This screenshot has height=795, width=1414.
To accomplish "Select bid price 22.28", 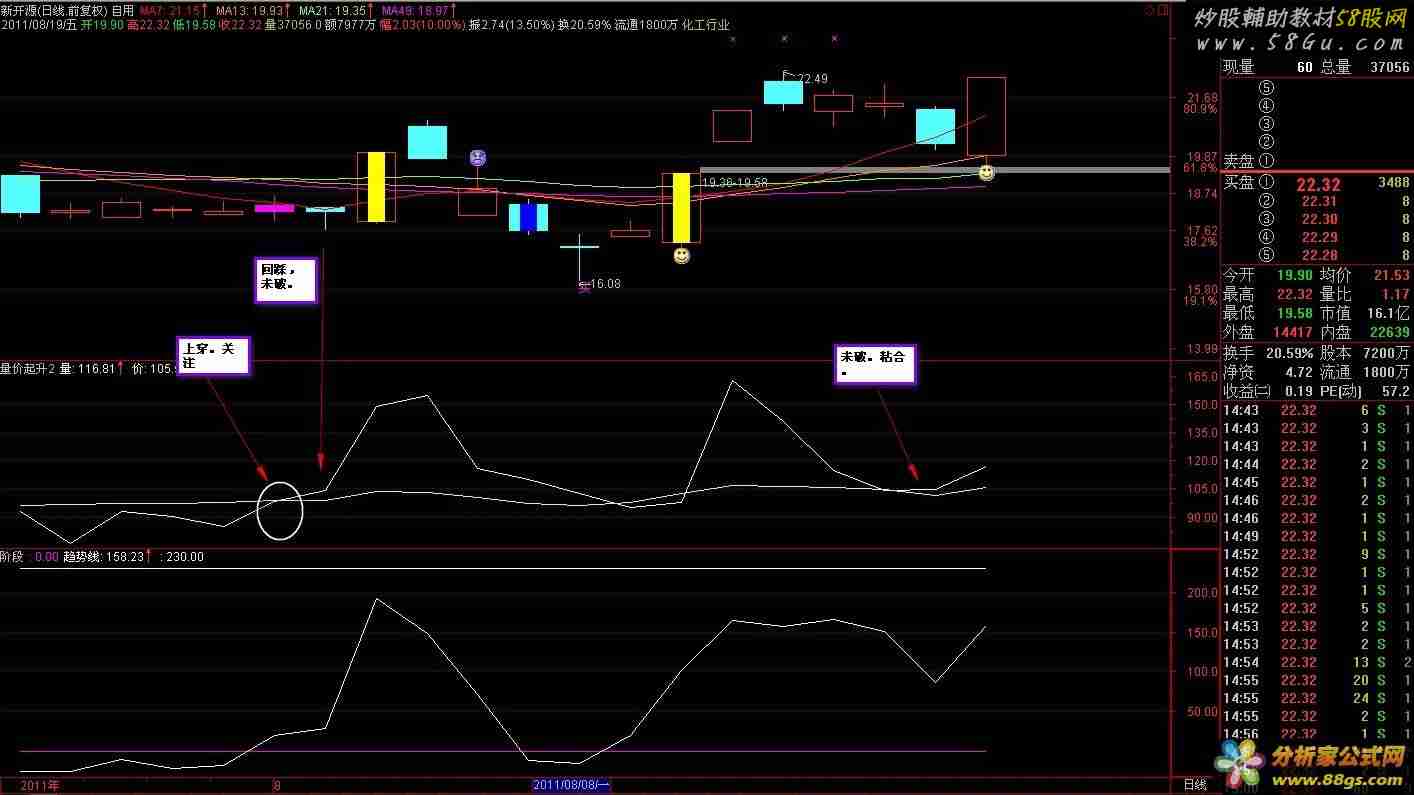I will 1319,255.
